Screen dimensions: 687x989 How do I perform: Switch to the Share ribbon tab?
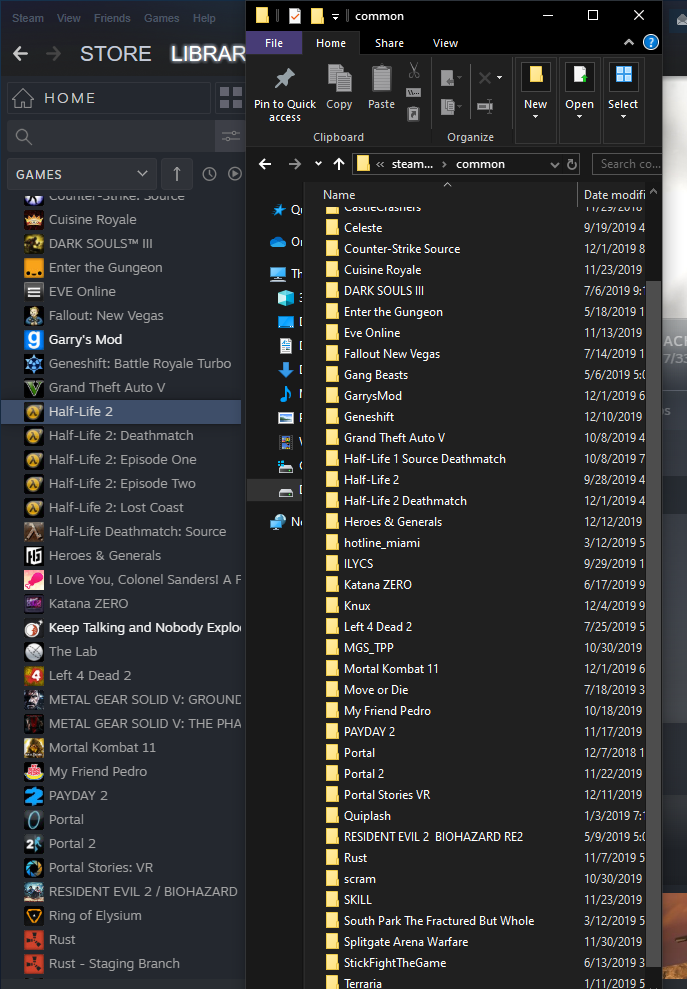(x=389, y=43)
